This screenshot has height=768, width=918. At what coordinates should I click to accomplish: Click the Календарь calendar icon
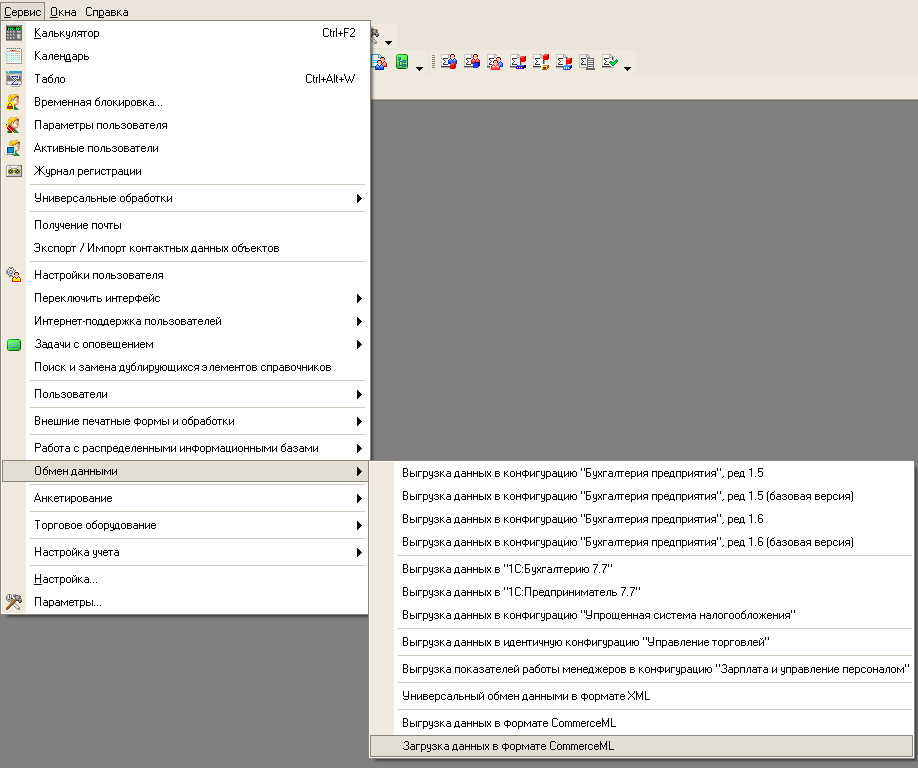point(14,56)
